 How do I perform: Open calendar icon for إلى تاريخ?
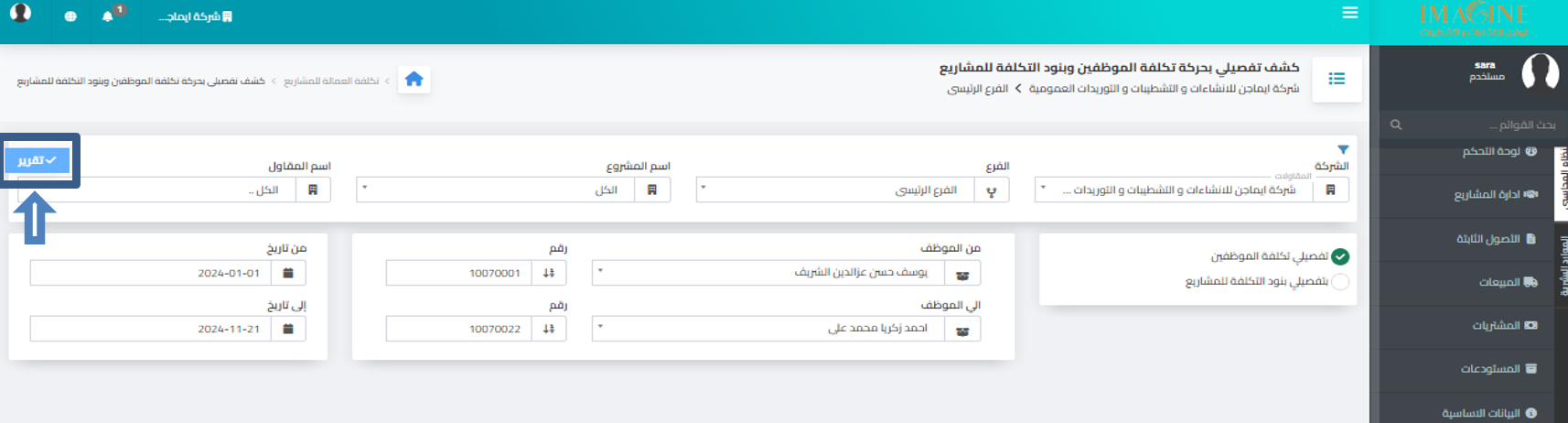[288, 329]
